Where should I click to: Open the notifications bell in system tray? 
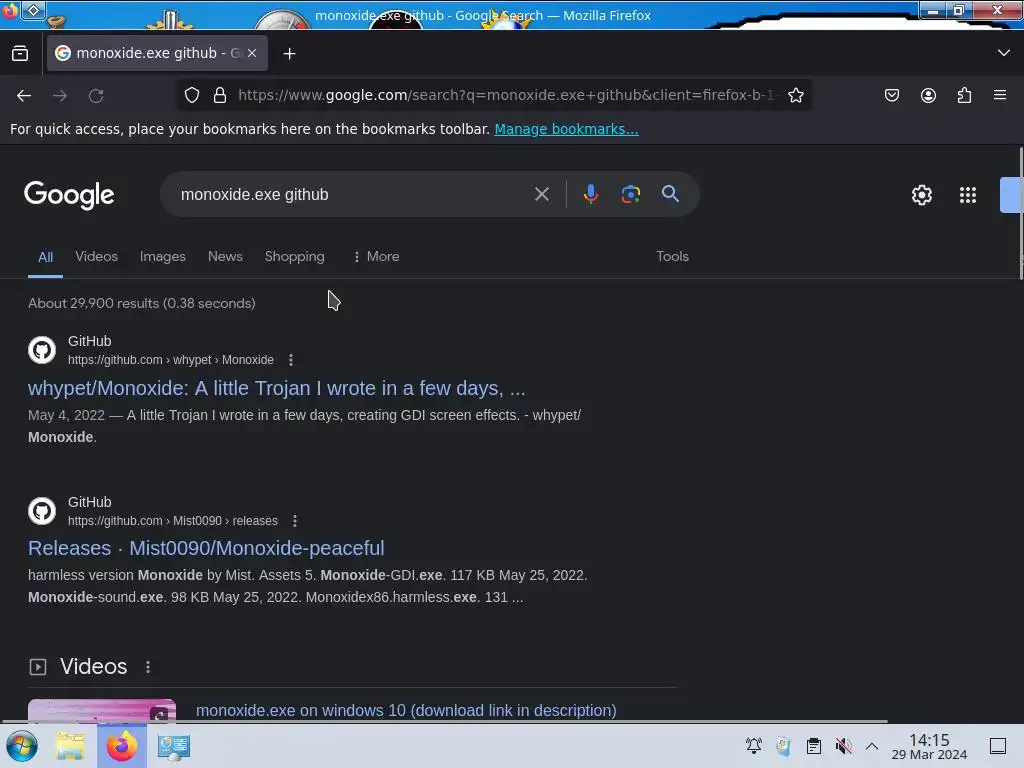(754, 746)
